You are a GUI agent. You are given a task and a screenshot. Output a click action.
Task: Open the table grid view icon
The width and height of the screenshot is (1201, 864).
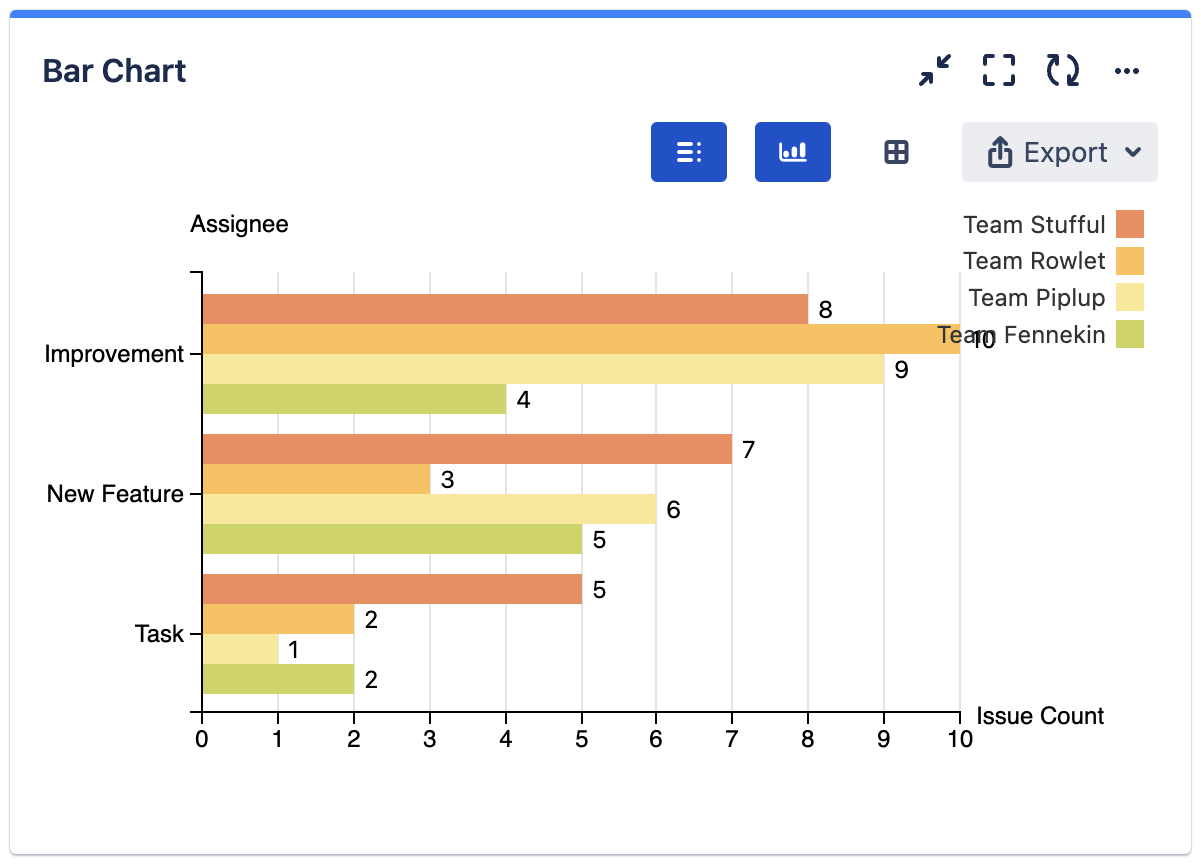tap(894, 151)
